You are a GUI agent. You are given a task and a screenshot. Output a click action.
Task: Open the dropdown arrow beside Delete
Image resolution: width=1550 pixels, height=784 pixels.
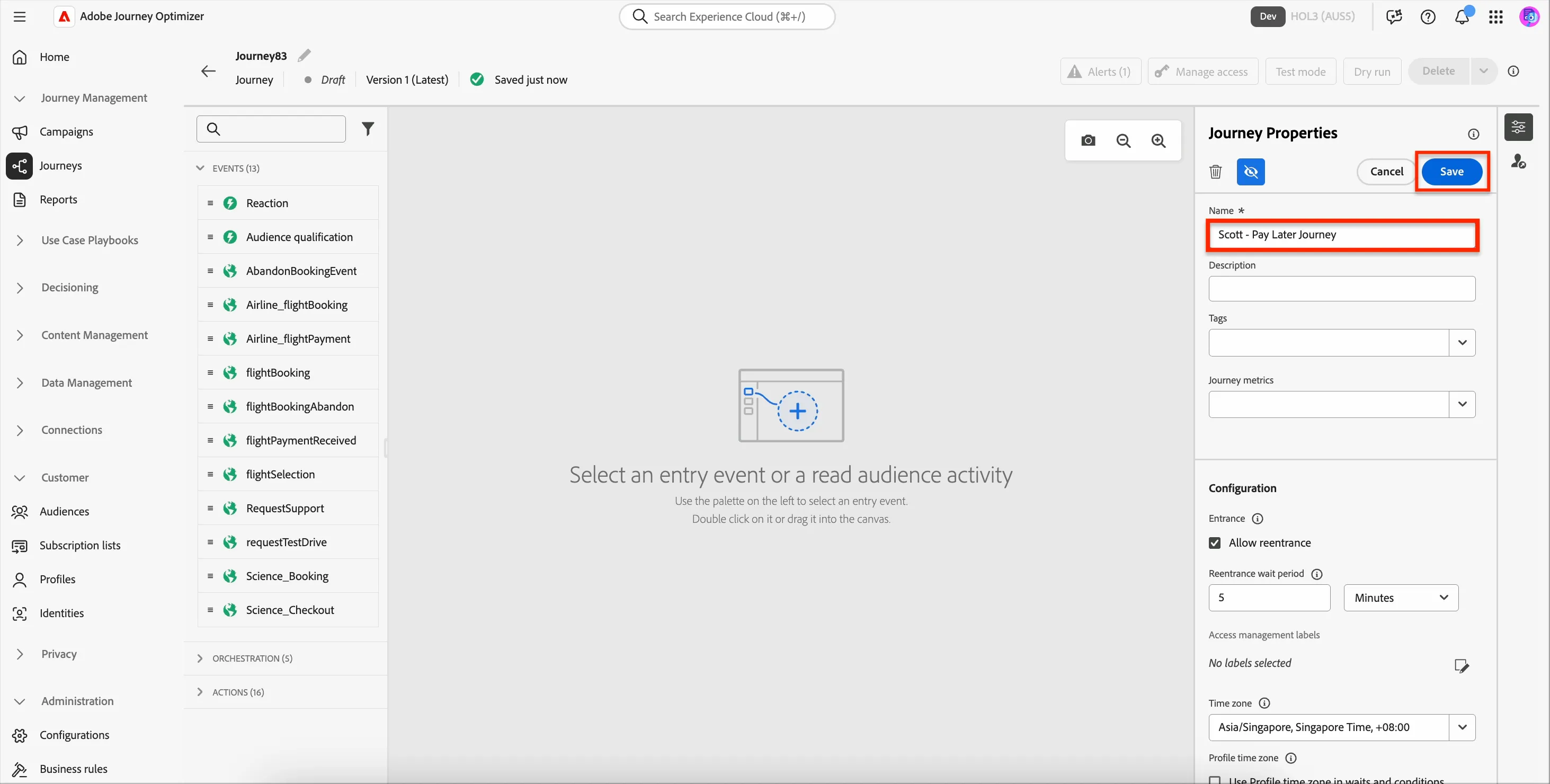pos(1483,71)
